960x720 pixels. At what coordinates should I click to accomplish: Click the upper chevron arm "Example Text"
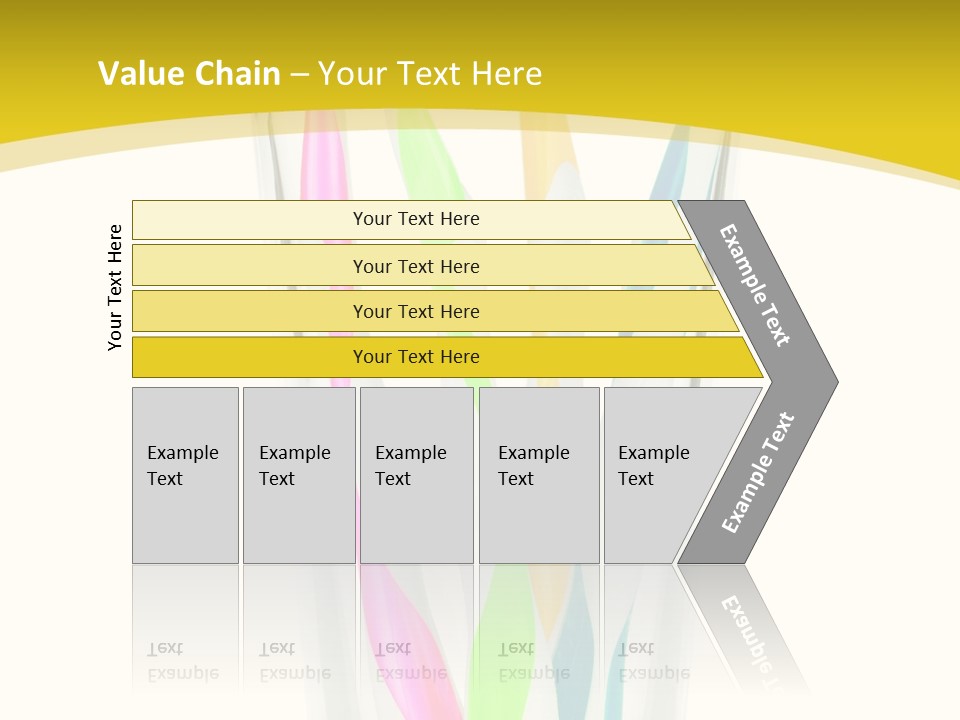[756, 284]
